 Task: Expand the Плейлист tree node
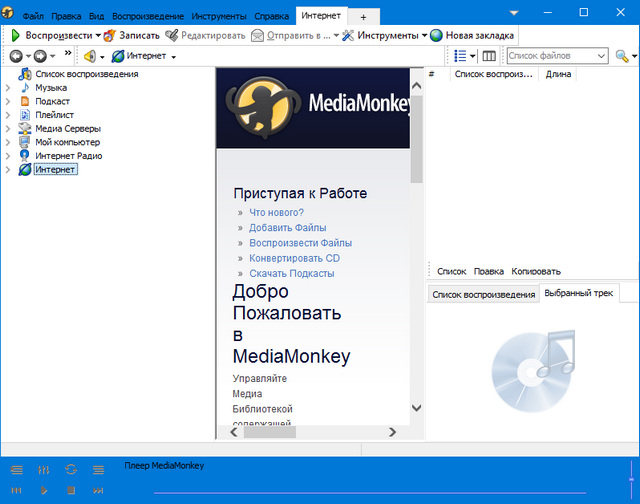pyautogui.click(x=8, y=115)
